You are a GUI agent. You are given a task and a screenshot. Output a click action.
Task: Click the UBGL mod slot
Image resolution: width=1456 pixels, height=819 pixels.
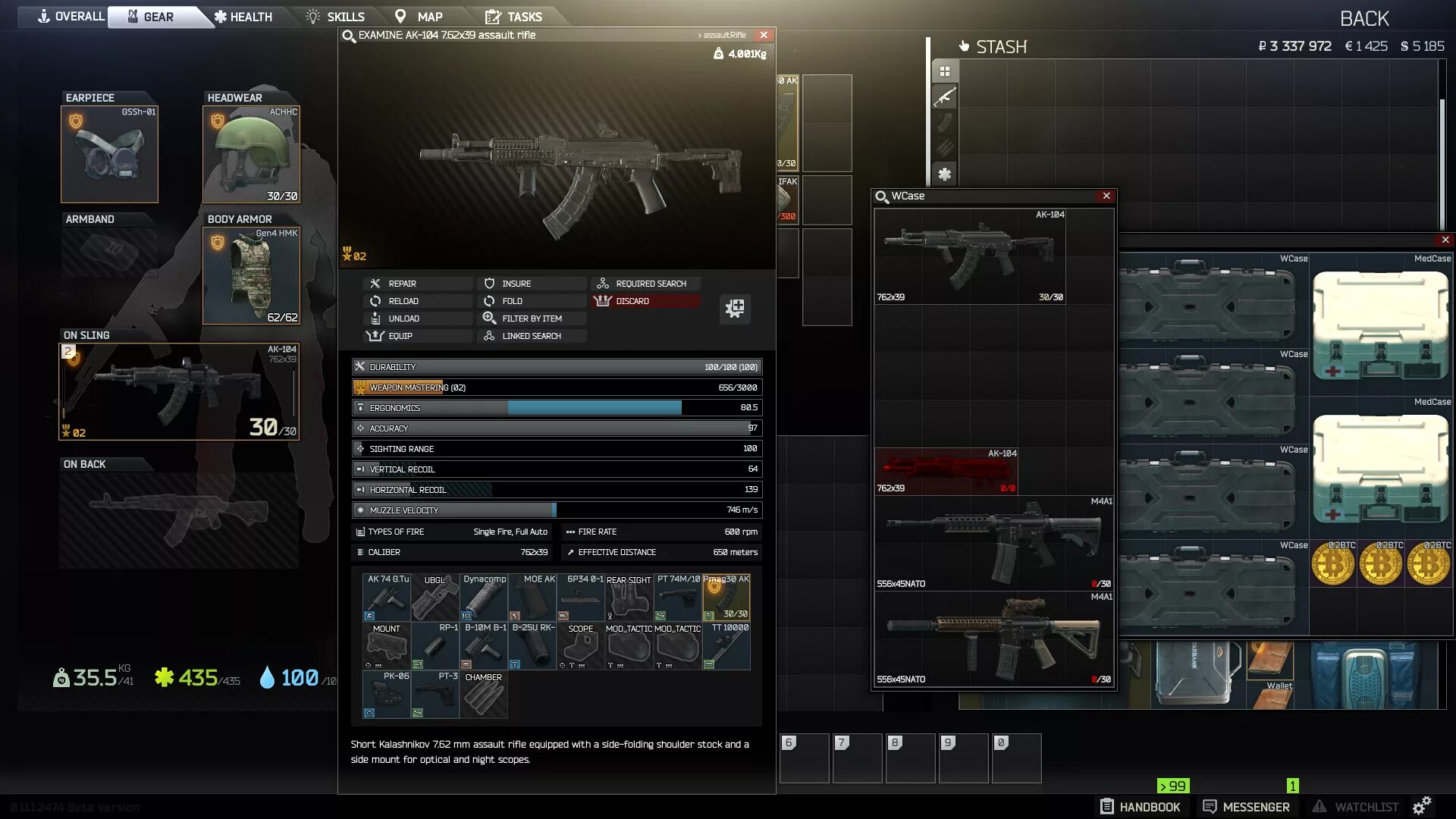click(x=435, y=597)
